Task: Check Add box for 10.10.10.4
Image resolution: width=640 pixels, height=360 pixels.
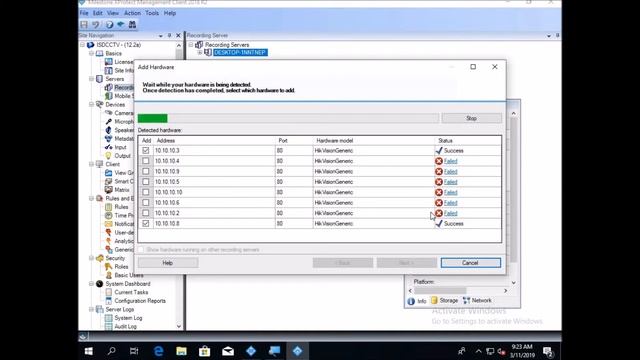Action: point(146,161)
